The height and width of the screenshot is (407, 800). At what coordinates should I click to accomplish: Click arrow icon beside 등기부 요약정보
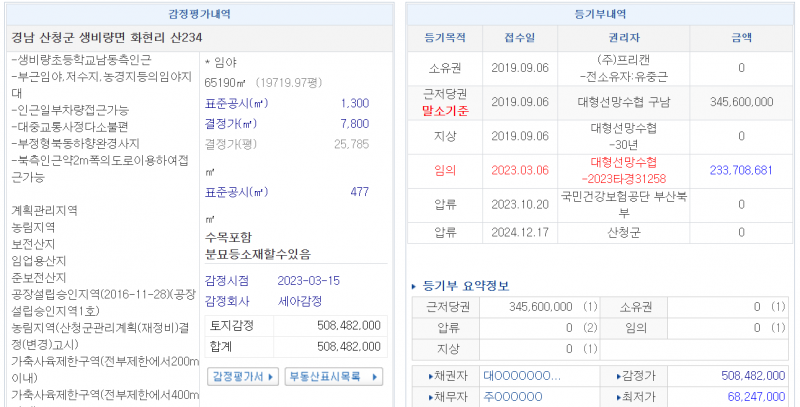[415, 286]
